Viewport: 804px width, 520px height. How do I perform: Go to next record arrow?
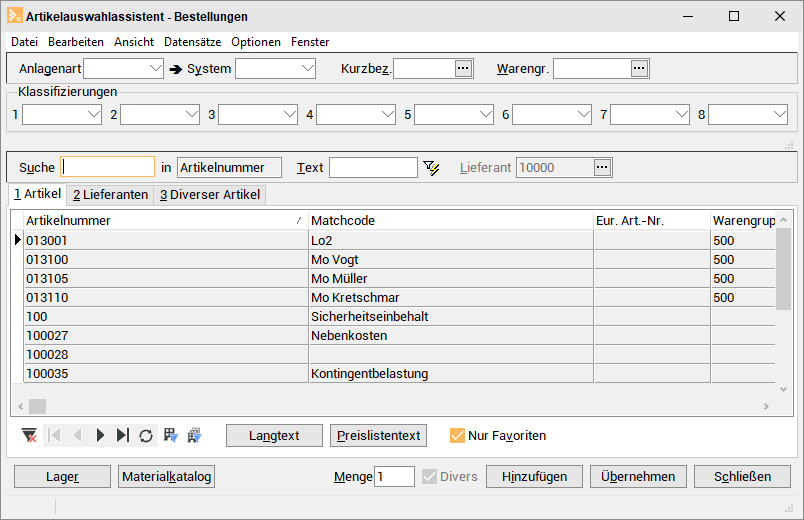coord(100,435)
